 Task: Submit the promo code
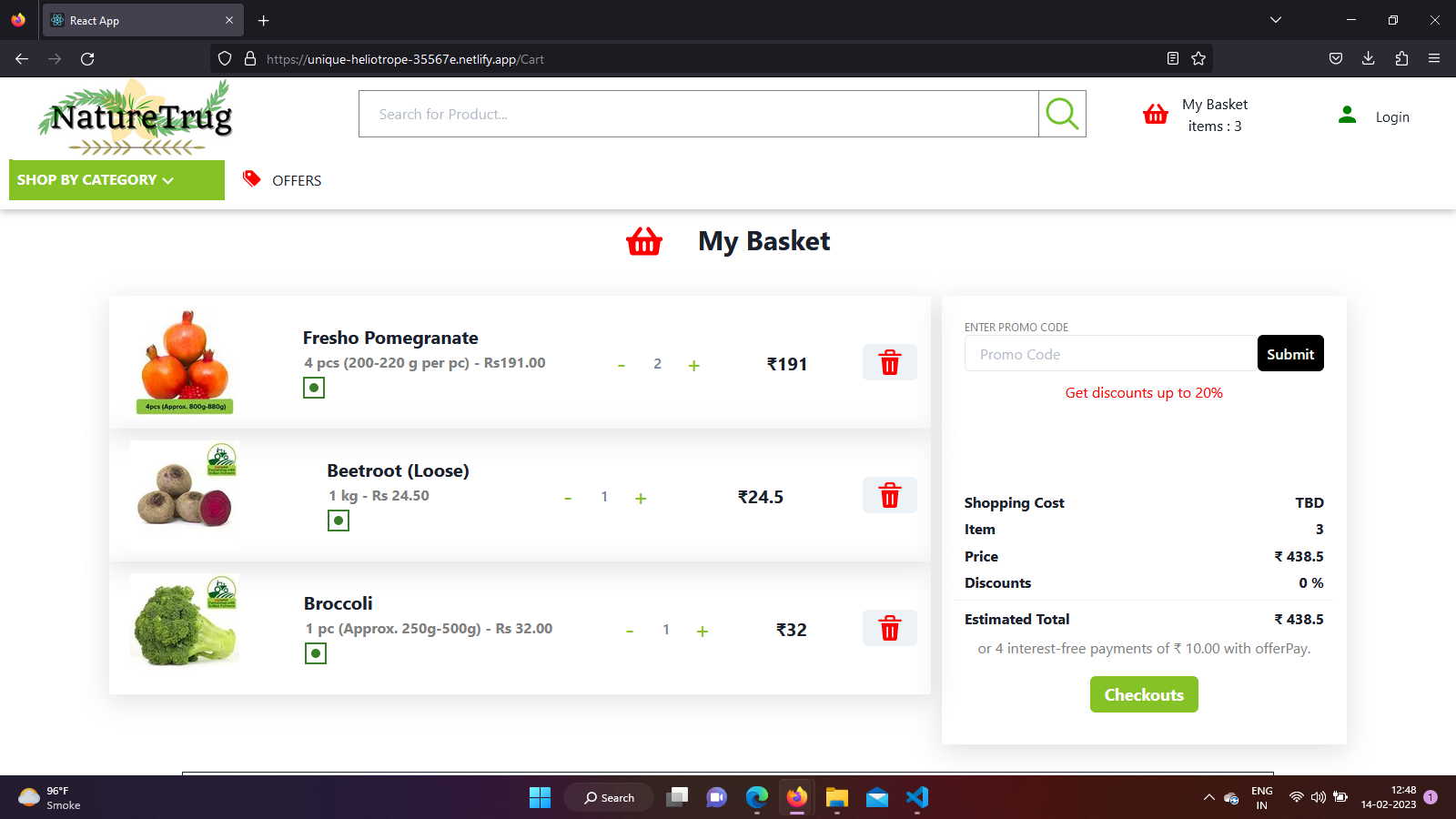(1290, 353)
